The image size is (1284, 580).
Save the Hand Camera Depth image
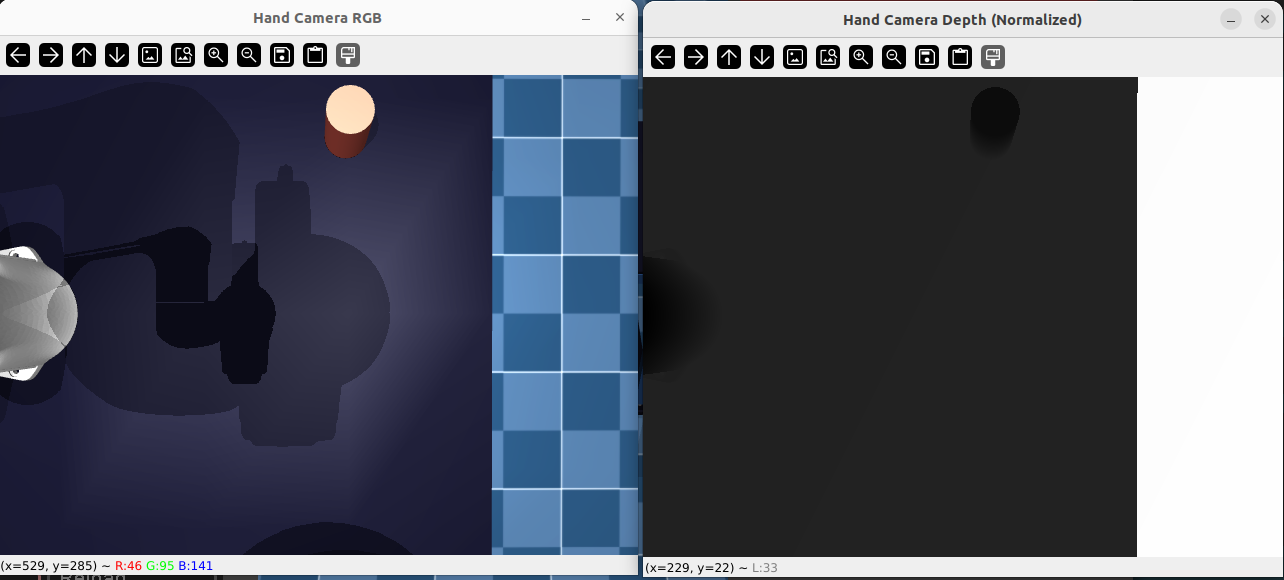pos(927,57)
